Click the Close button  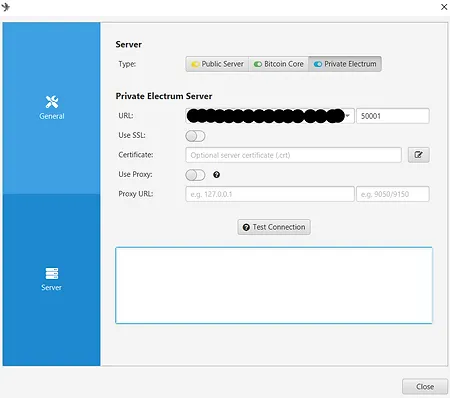click(x=425, y=387)
